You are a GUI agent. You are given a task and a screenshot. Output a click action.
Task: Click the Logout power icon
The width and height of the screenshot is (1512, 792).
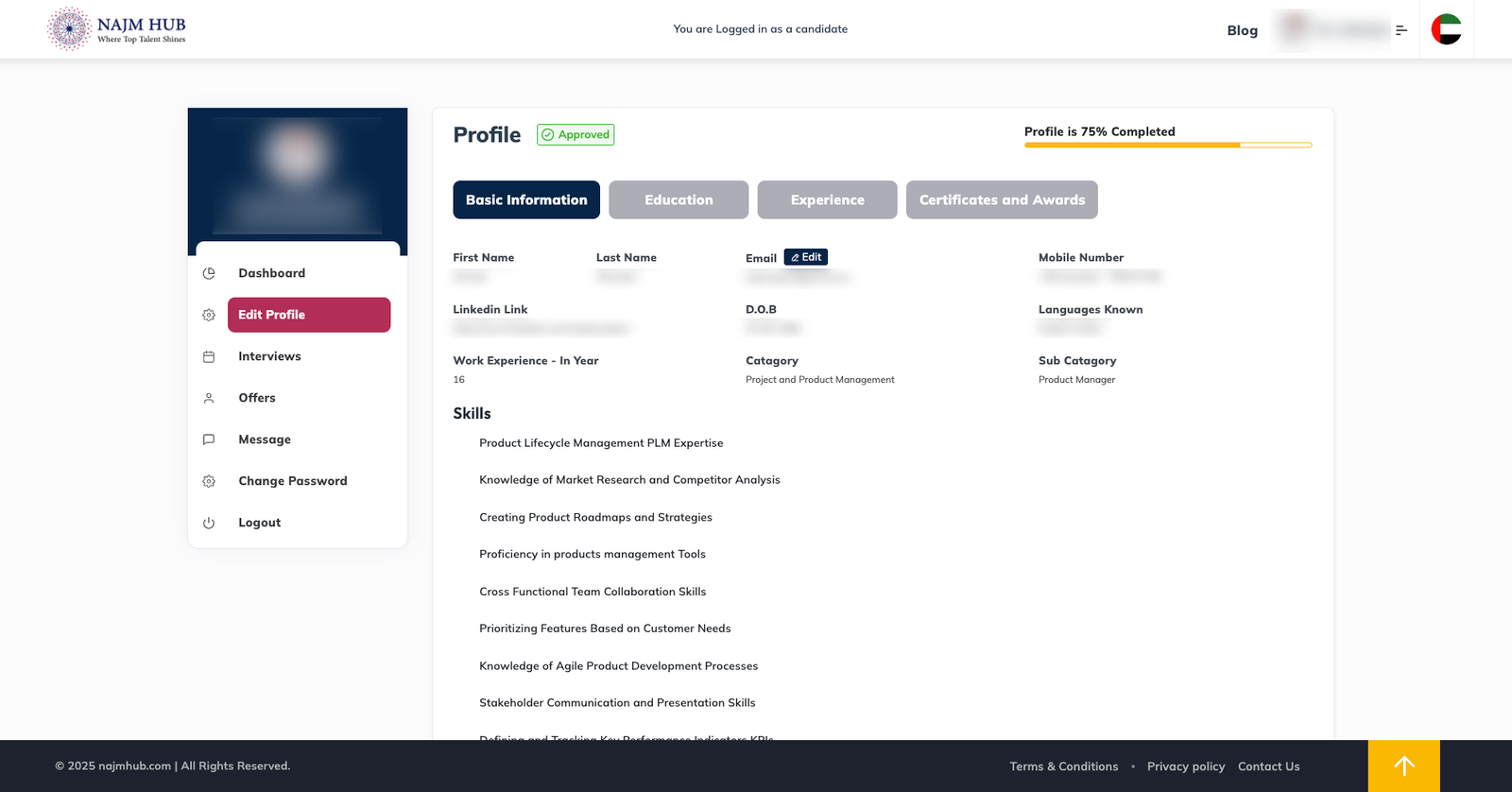coord(209,523)
